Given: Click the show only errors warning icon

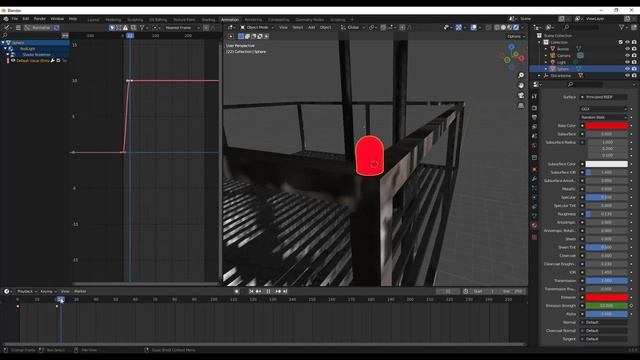Looking at the screenshot, I should (x=125, y=28).
